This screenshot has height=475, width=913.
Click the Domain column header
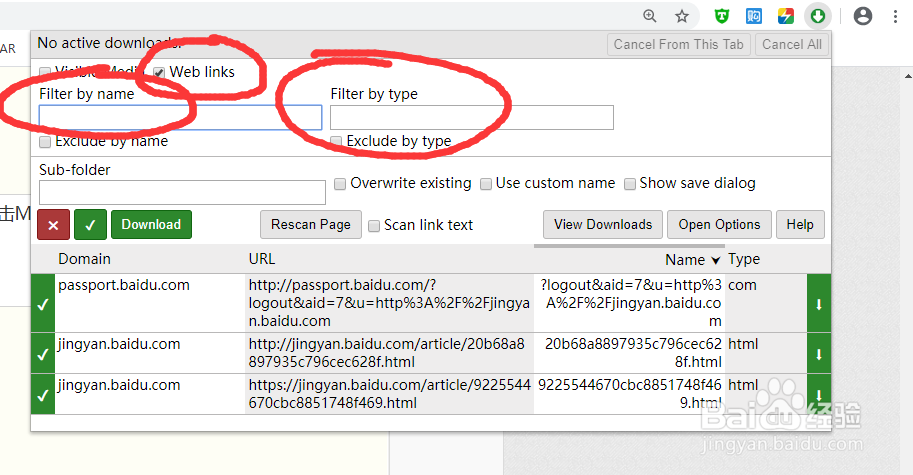(84, 259)
